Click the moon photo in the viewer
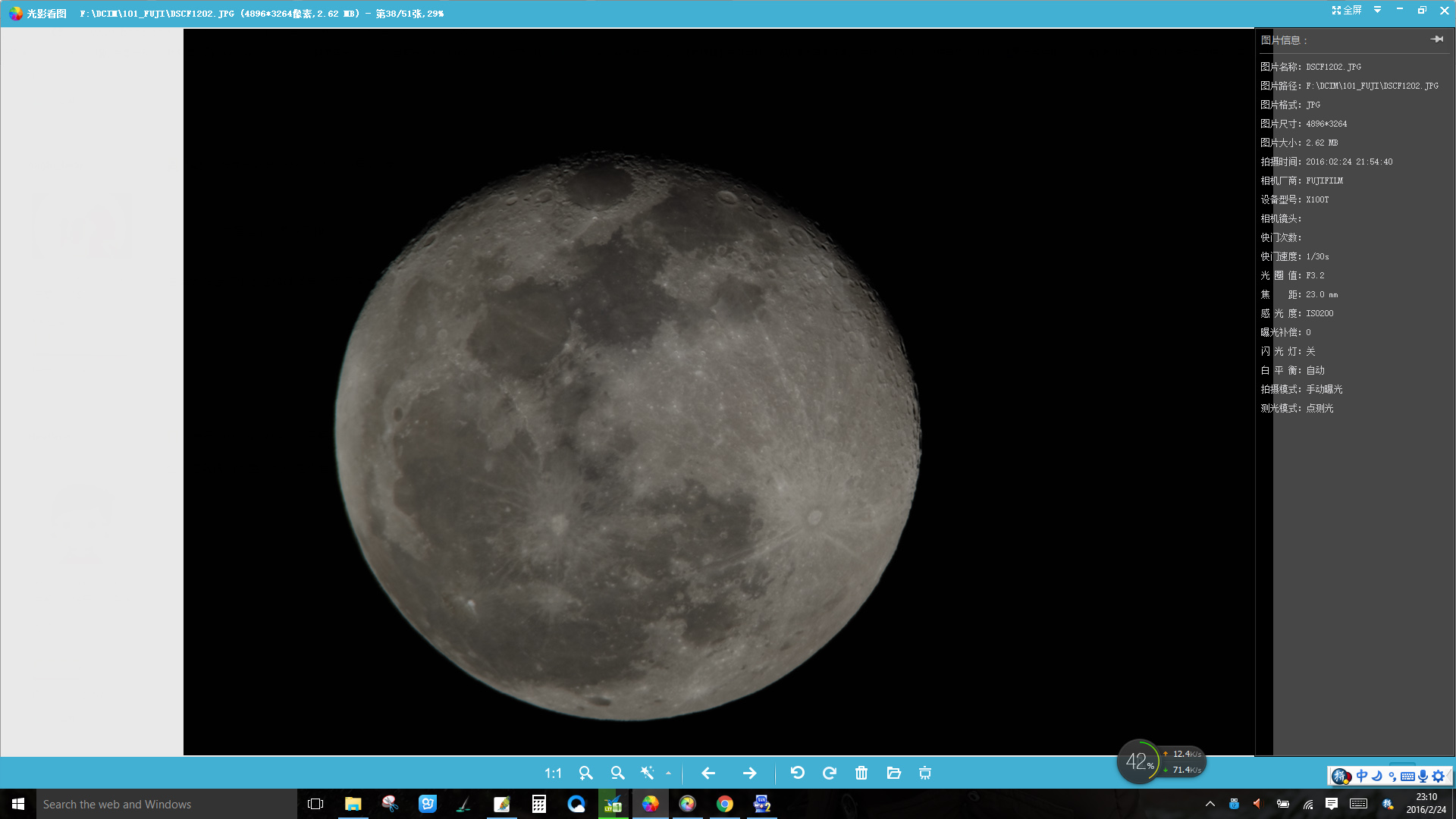Image resolution: width=1456 pixels, height=819 pixels. (628, 436)
